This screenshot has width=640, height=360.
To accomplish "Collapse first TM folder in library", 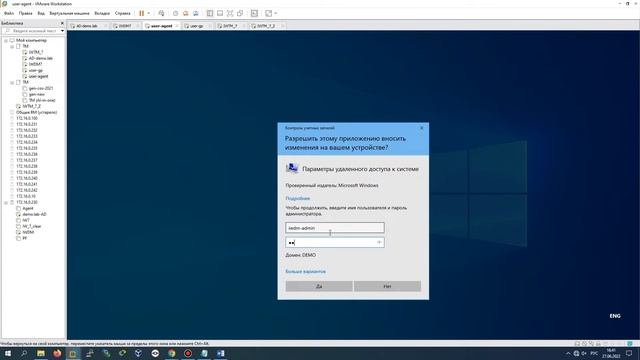I will tap(12, 47).
